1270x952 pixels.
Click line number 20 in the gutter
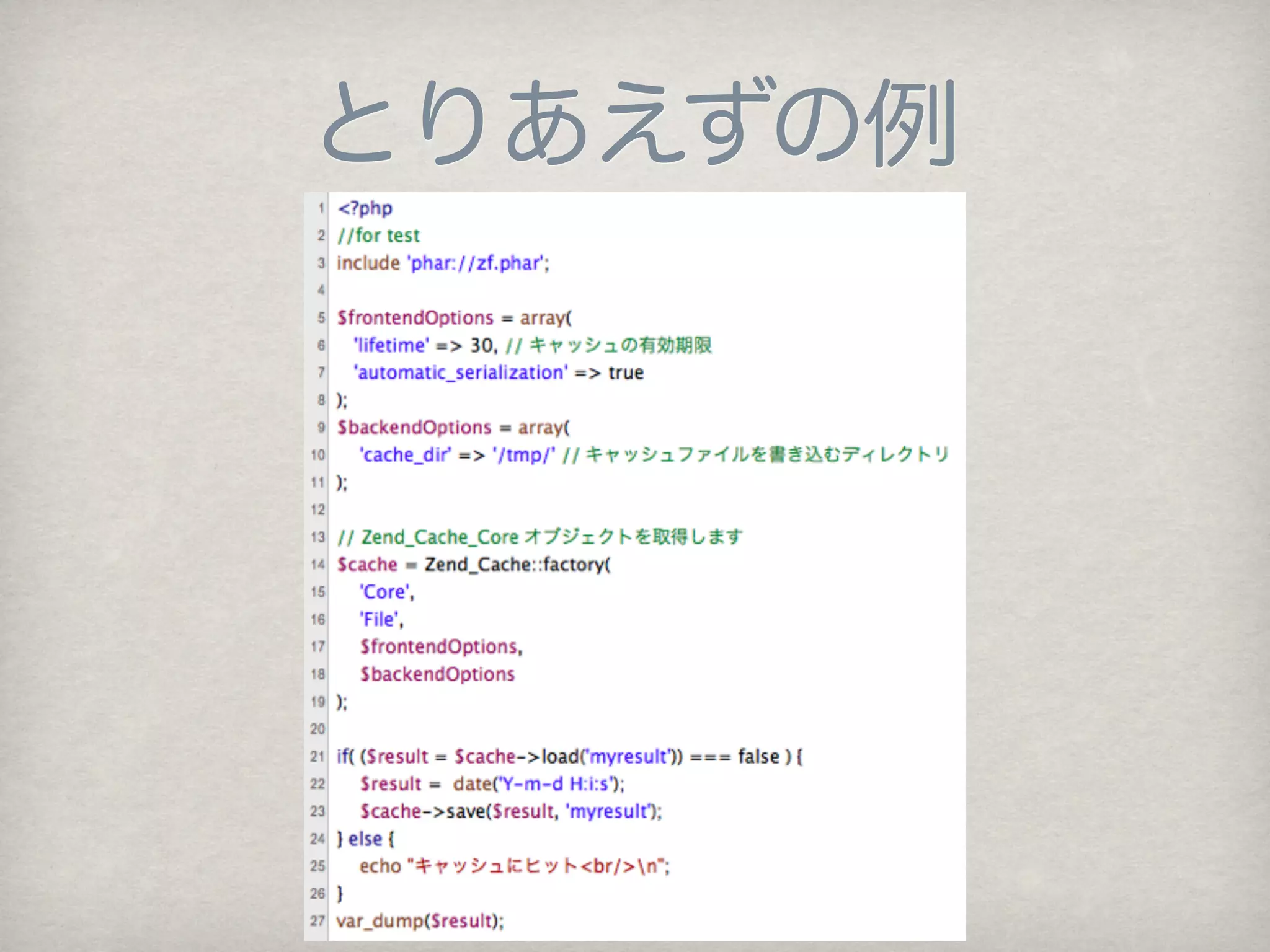(x=317, y=729)
